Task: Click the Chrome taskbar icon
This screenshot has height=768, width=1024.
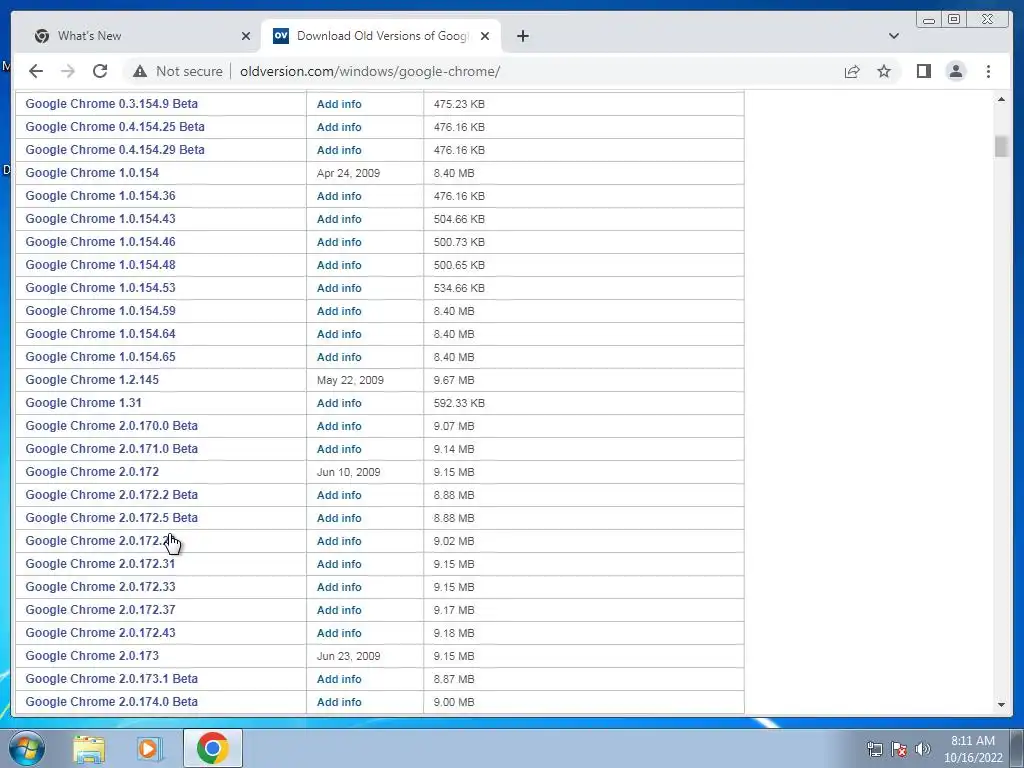Action: 212,748
